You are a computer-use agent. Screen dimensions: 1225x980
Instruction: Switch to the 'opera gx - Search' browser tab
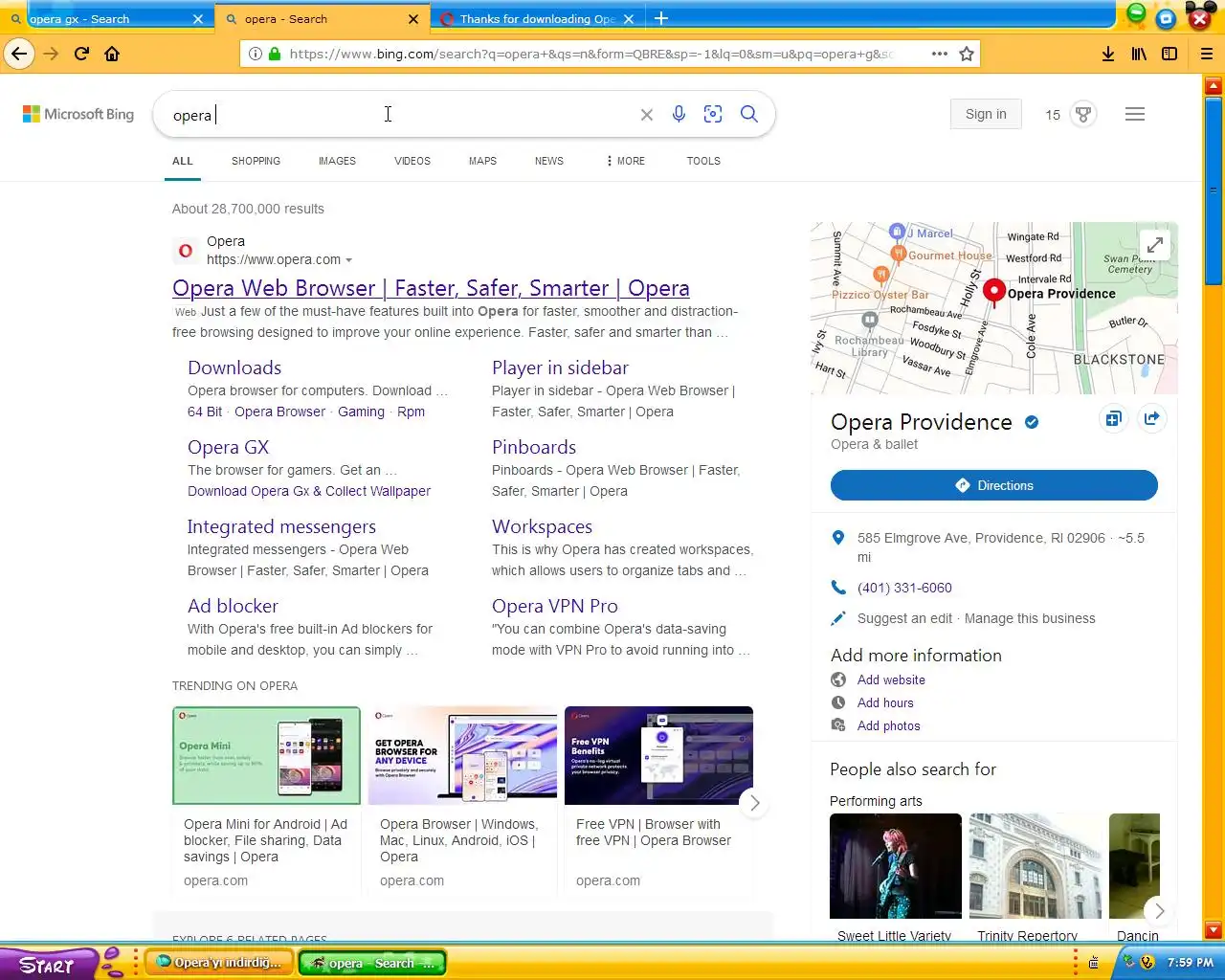pos(107,18)
